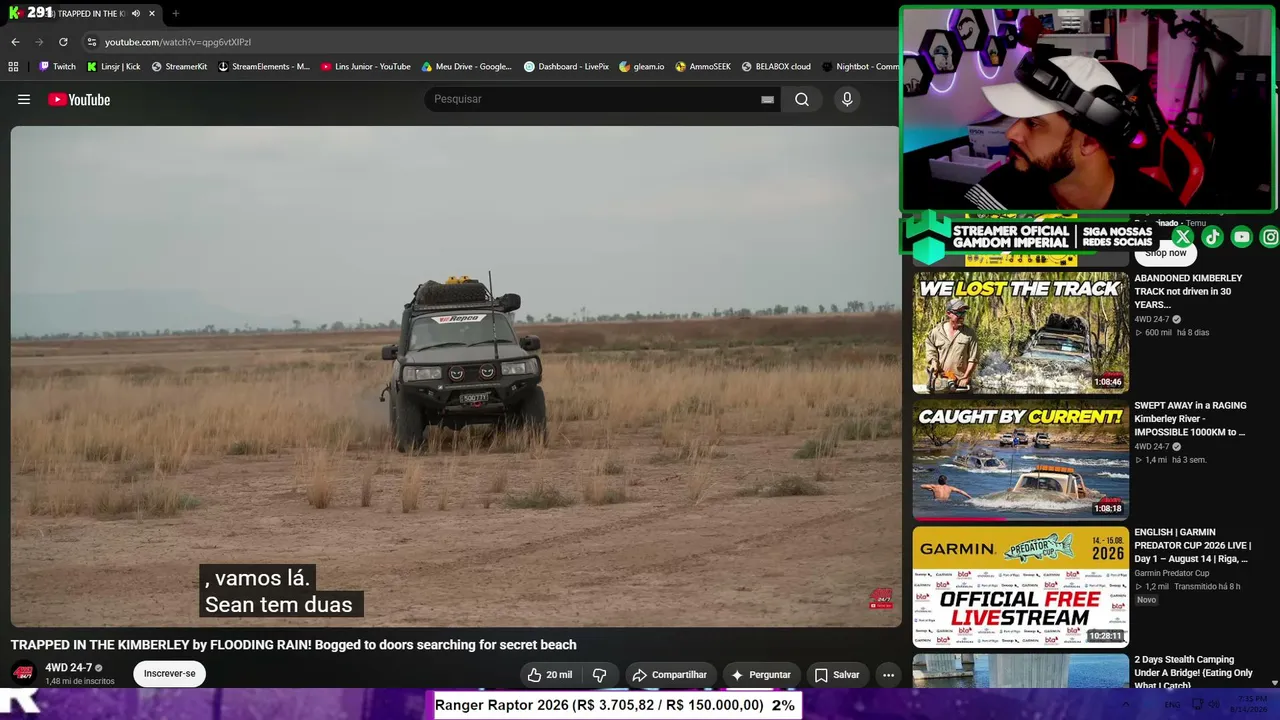Open ABANDONED KIMBERLEY TRACK video title
Screen dimensions: 1280x720
coord(1188,291)
